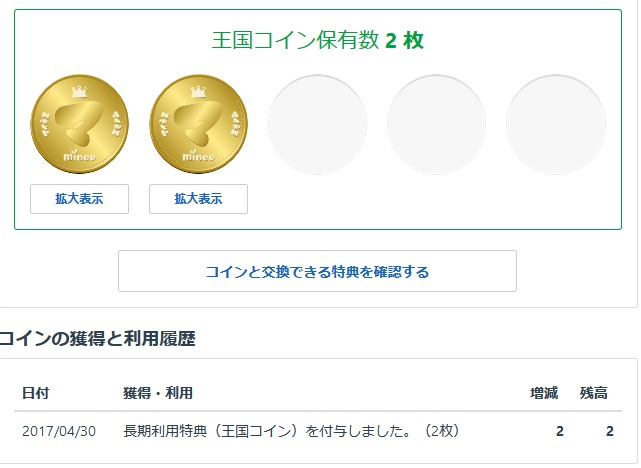Select the fourth empty coin slot

(x=436, y=124)
